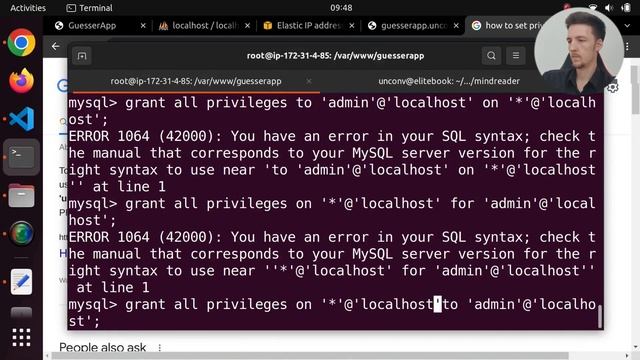Click 'People also ask' options dots
Image resolution: width=640 pixels, height=360 pixels.
(160, 348)
